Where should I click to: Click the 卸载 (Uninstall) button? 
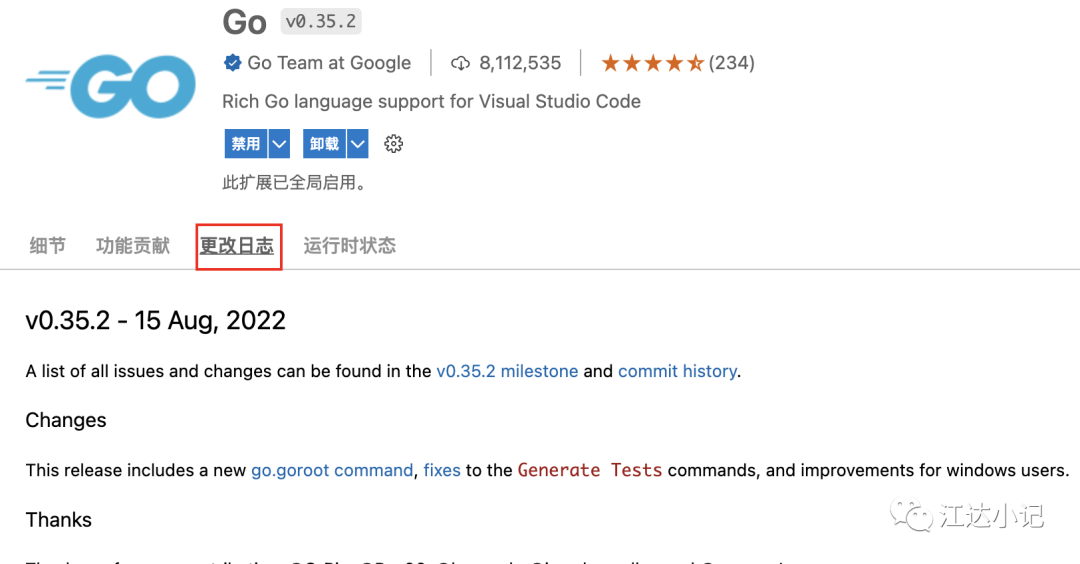(x=324, y=144)
